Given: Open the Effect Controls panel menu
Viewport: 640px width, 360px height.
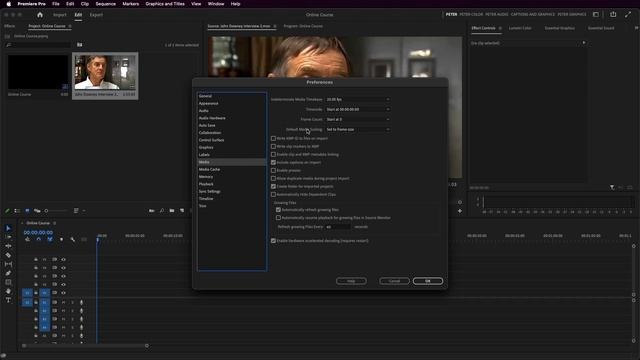Looking at the screenshot, I should [500, 28].
